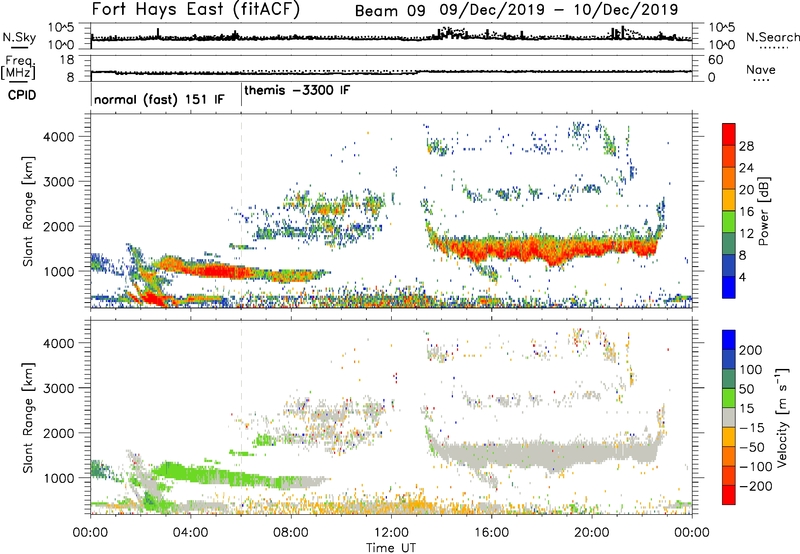Click the 'Power [dB]' color bar label
800x554 pixels.
764,211
